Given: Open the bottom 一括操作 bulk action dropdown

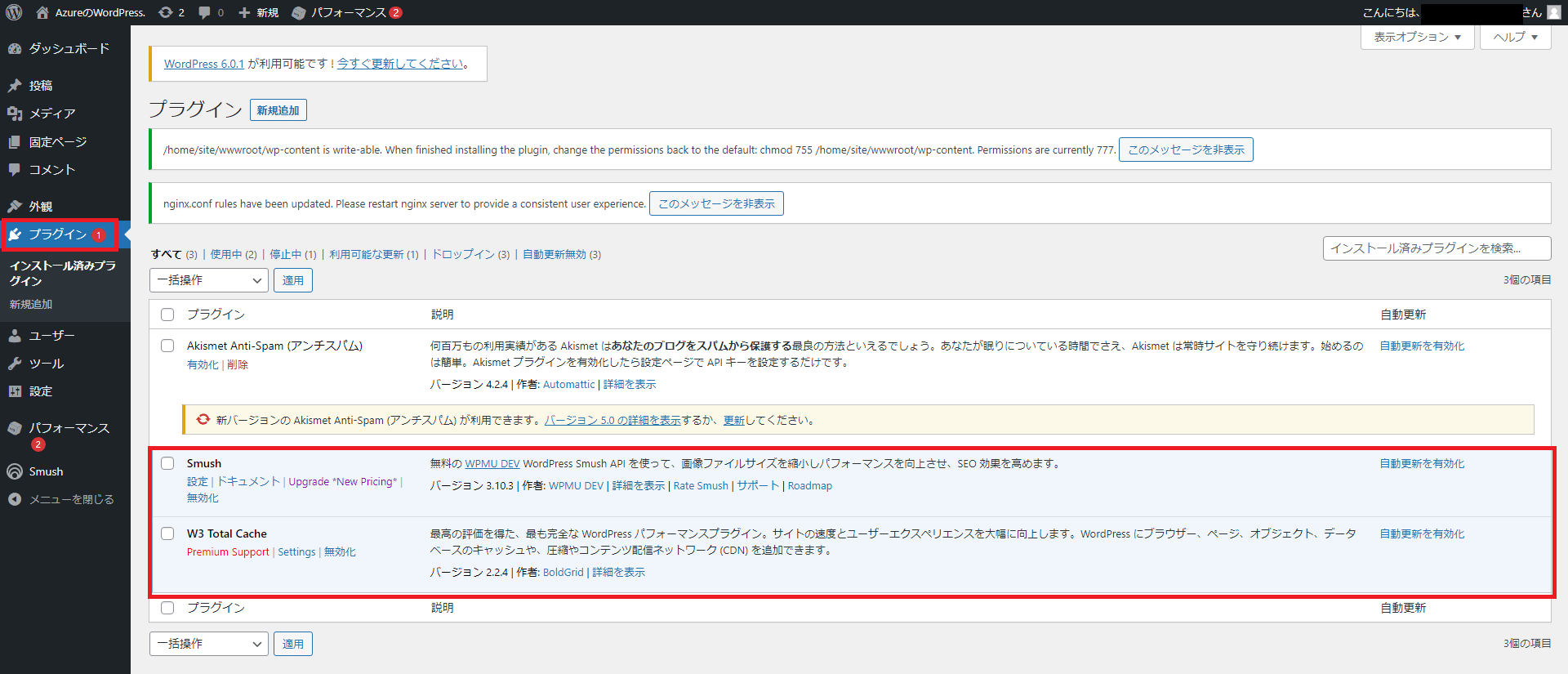Looking at the screenshot, I should 209,644.
